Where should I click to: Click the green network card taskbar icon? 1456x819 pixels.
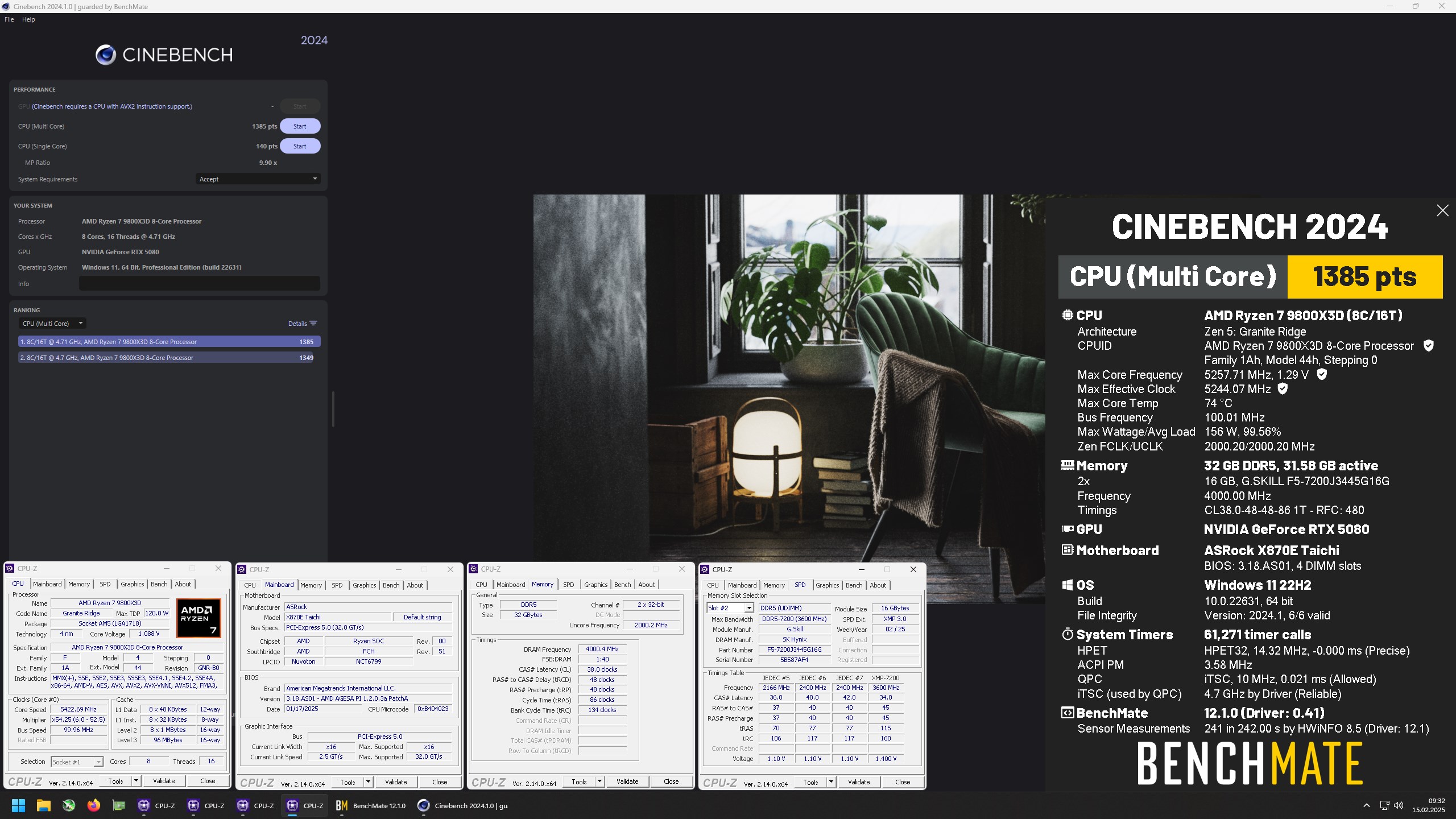click(118, 805)
